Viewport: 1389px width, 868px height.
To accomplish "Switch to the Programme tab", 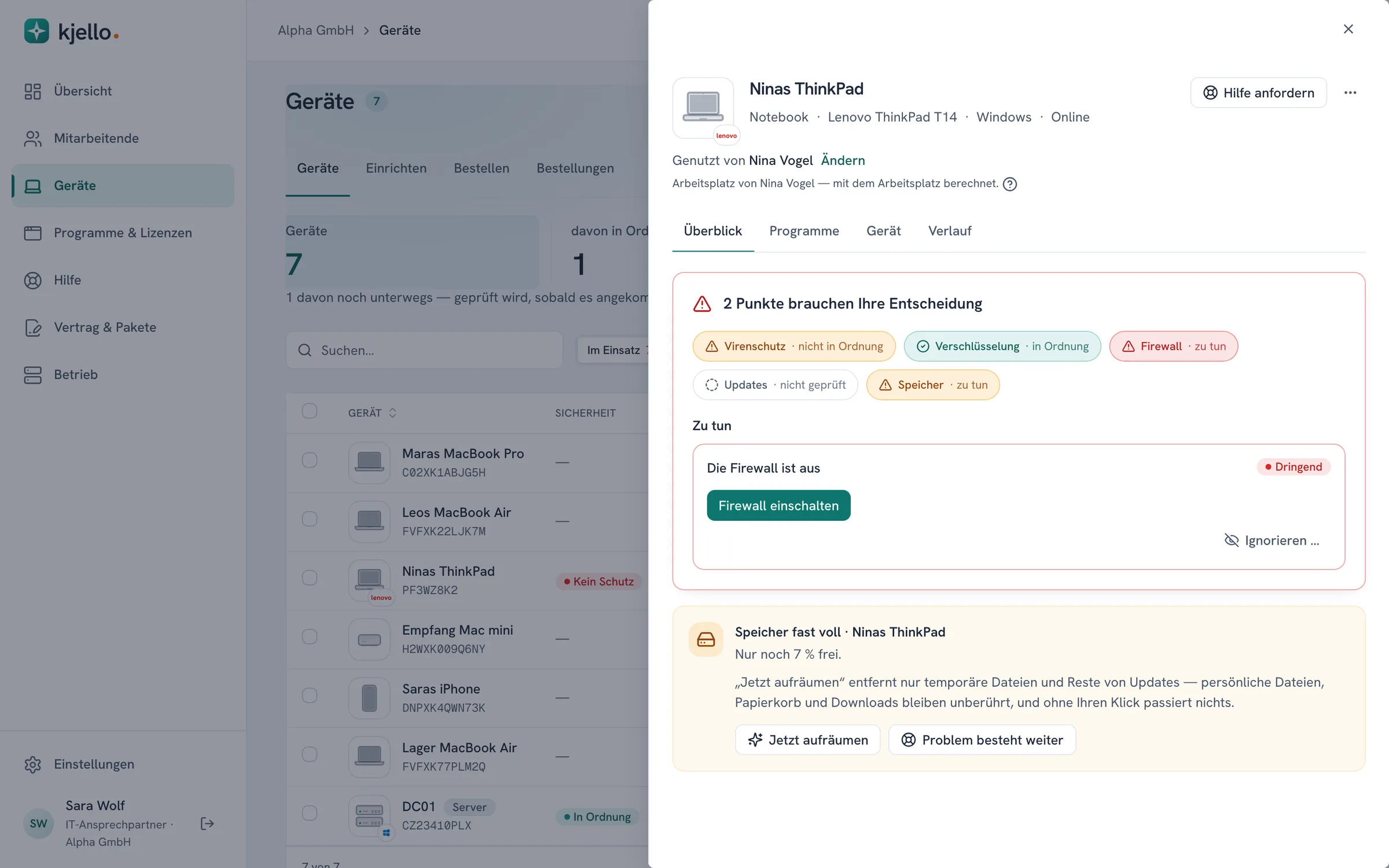I will click(804, 231).
